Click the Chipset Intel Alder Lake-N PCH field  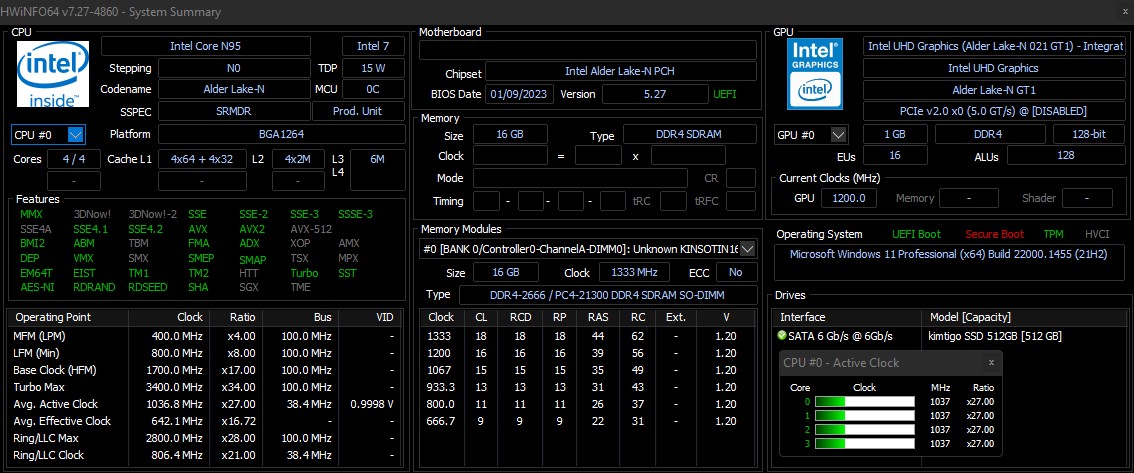pyautogui.click(x=621, y=72)
